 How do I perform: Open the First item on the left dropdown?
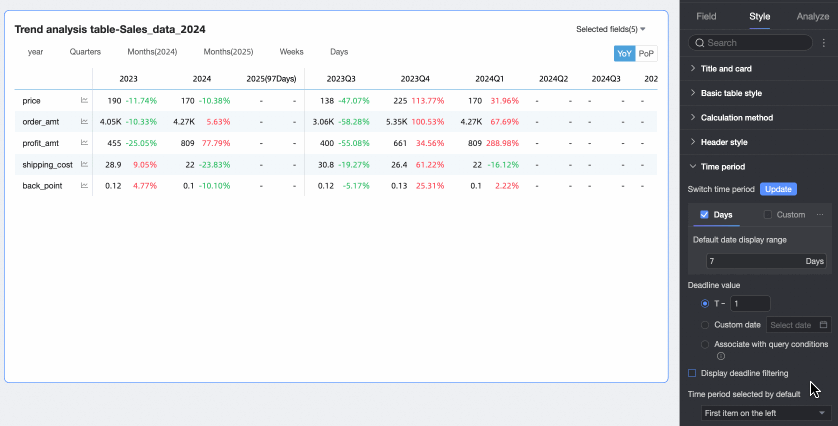(765, 413)
